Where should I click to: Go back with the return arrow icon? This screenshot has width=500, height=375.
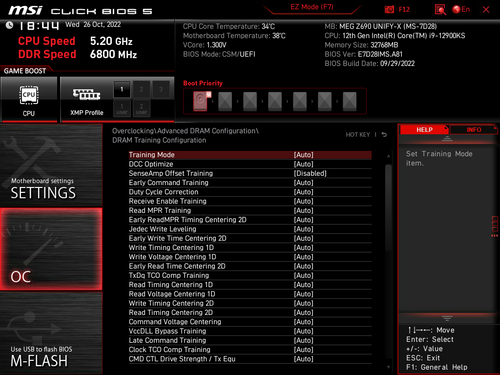point(384,135)
